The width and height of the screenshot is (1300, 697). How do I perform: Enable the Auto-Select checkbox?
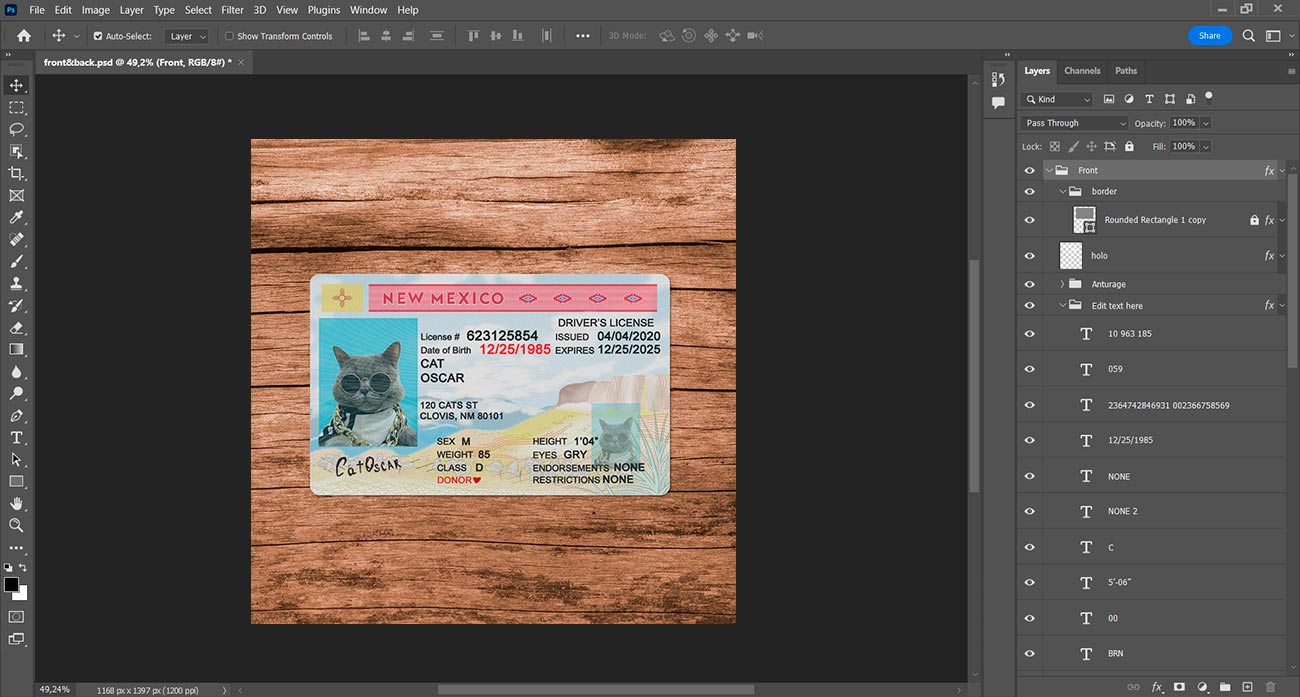(x=98, y=36)
